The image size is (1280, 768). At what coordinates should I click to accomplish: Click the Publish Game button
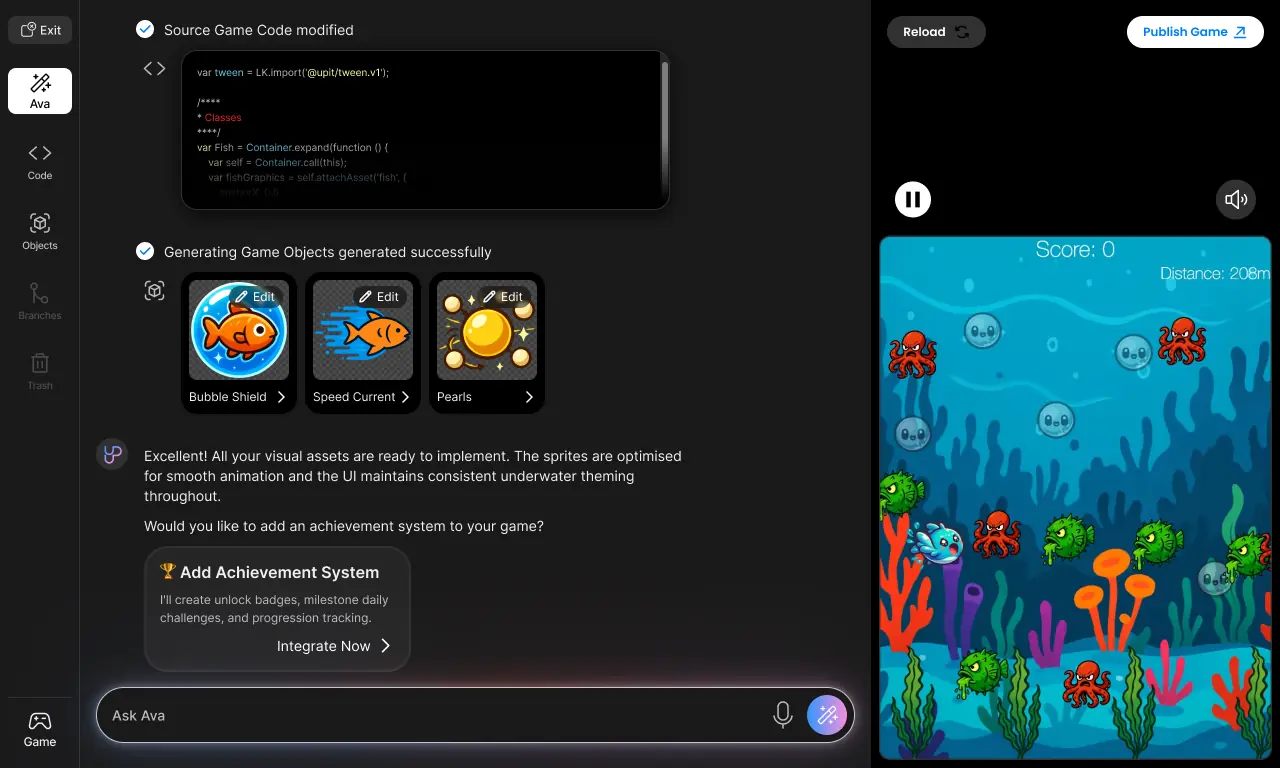[x=1195, y=32]
